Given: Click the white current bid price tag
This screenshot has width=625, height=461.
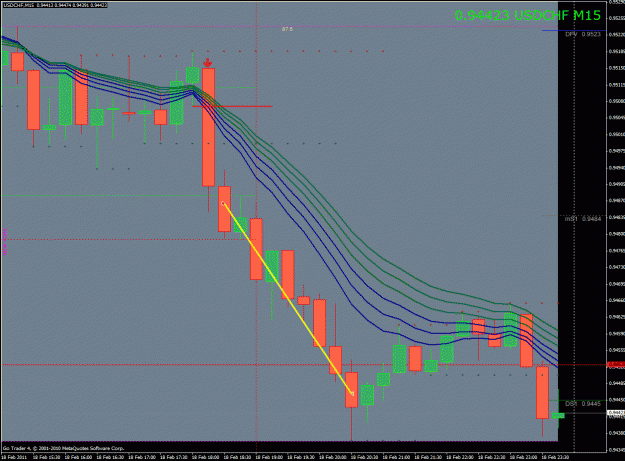Looking at the screenshot, I should 616,413.
